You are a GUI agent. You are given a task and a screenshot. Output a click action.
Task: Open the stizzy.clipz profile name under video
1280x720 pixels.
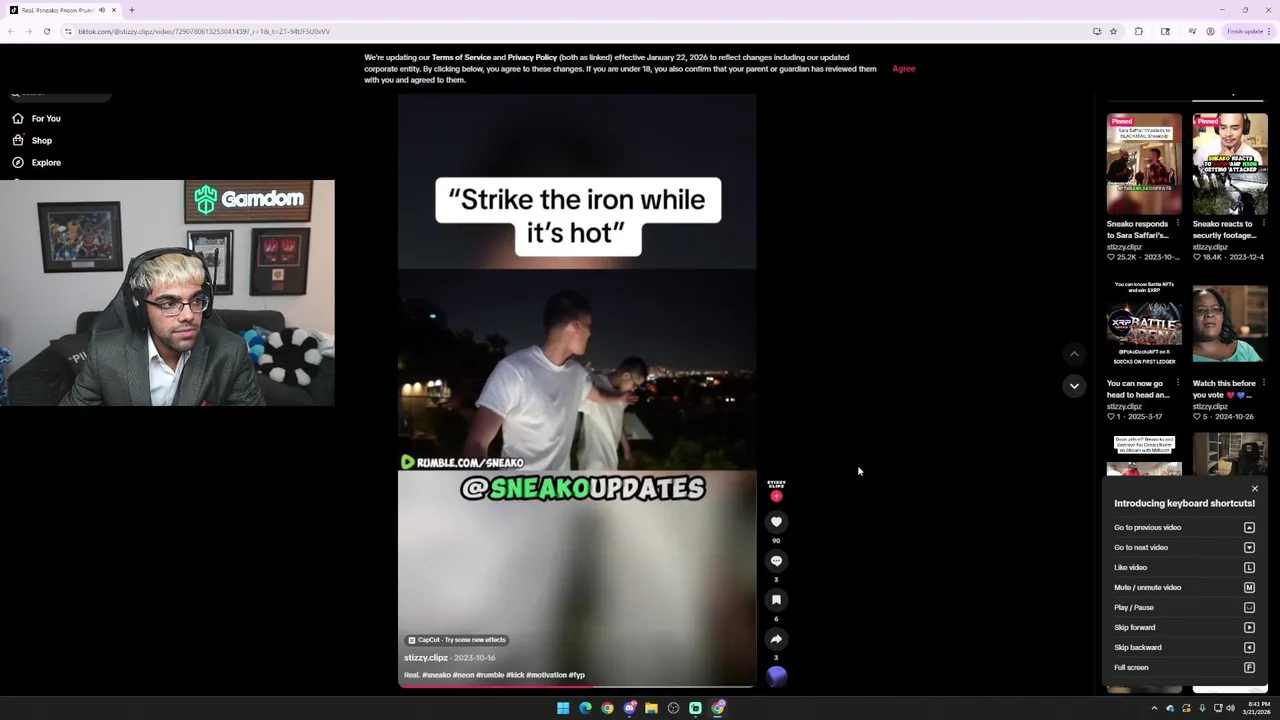point(426,658)
